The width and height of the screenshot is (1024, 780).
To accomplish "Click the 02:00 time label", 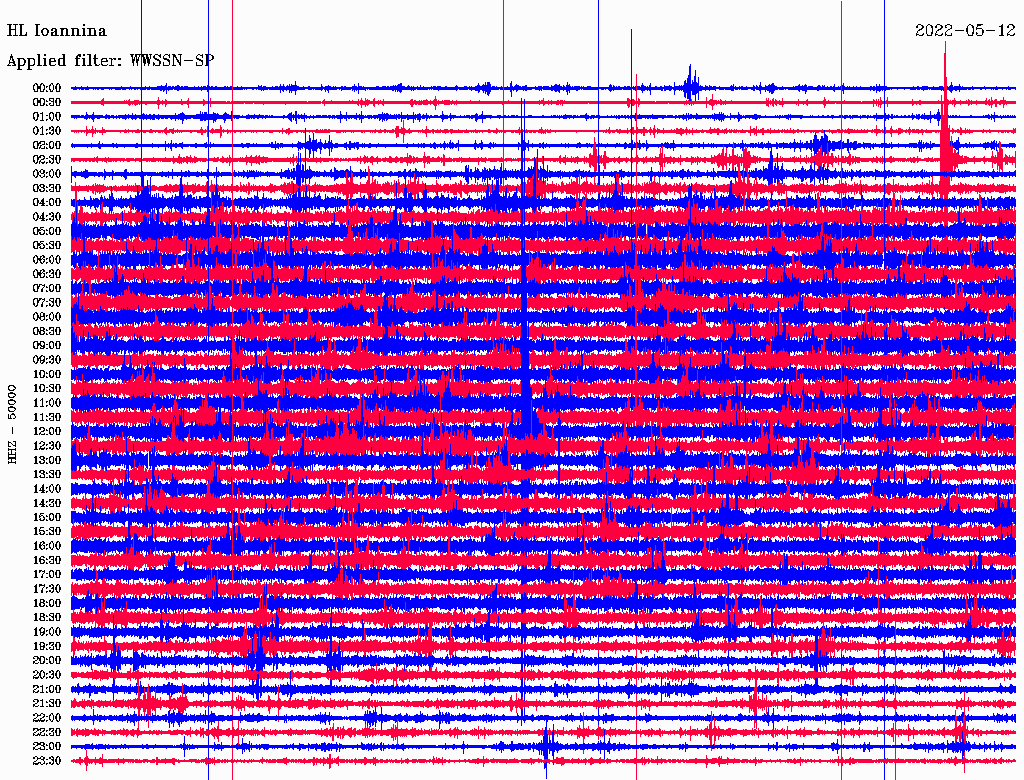I will 47,146.
